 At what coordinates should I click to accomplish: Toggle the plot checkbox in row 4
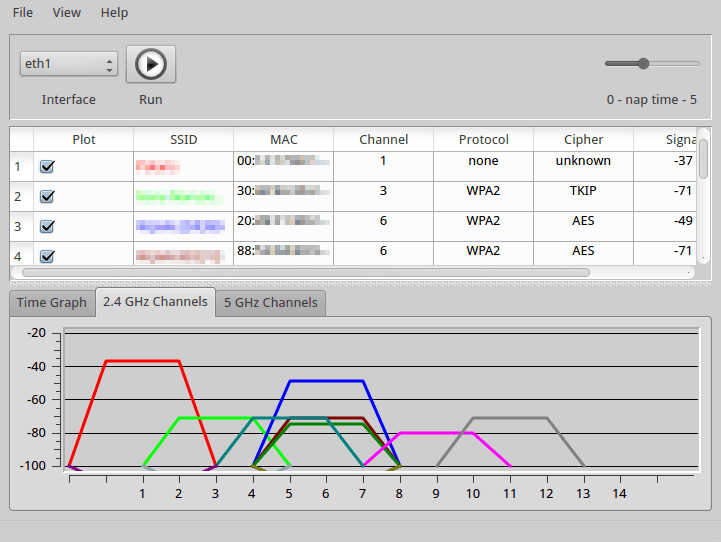pyautogui.click(x=47, y=256)
